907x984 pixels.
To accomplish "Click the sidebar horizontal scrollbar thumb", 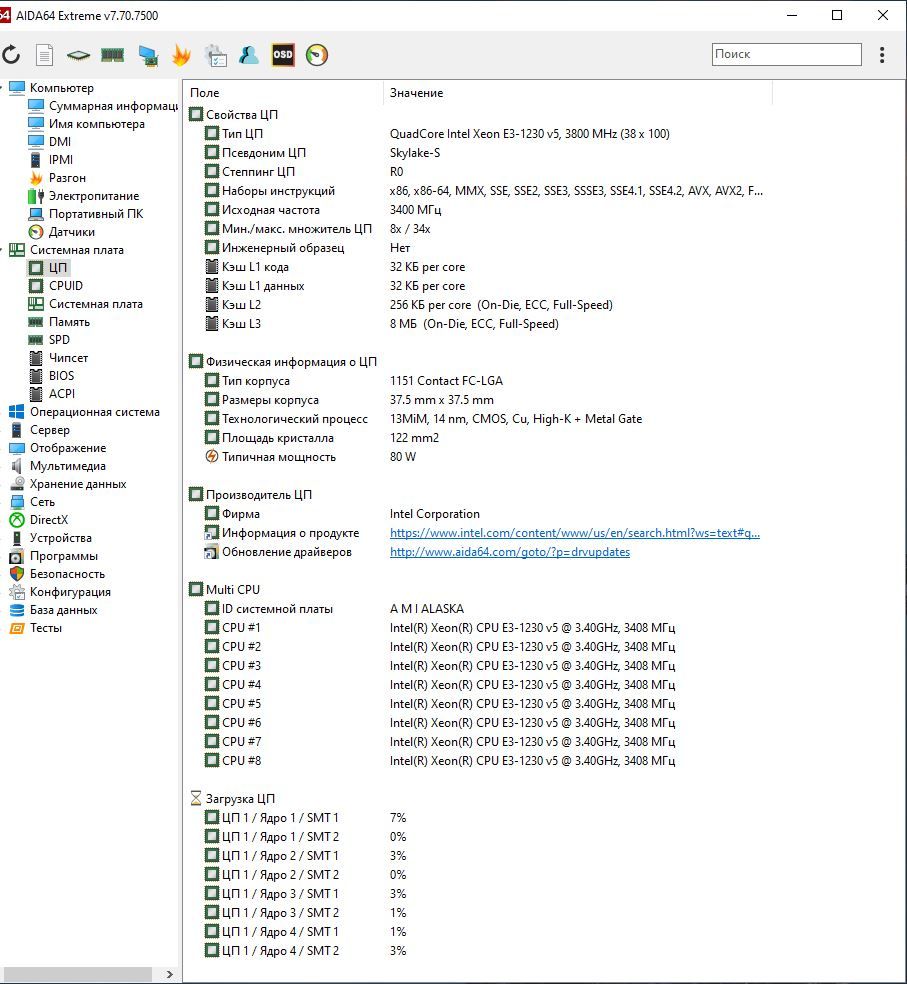I will (78, 974).
